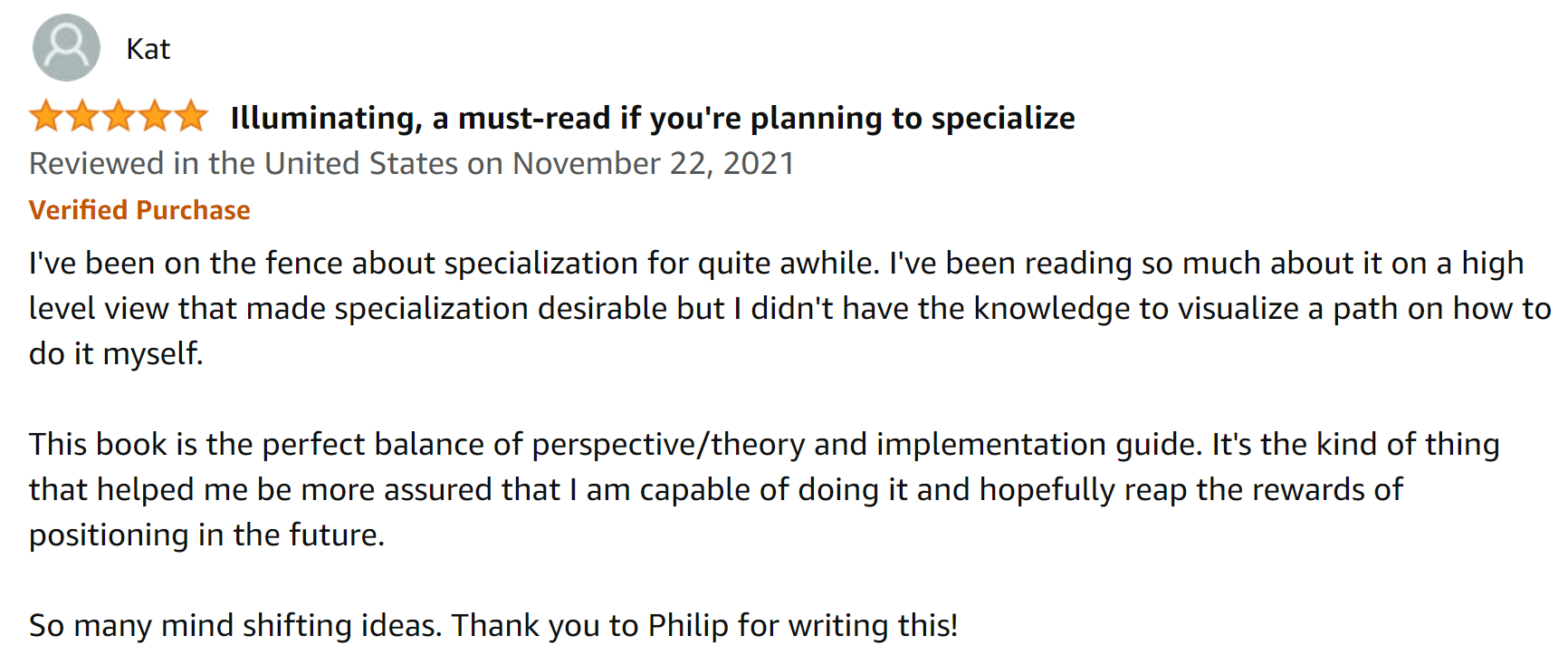Click the paragraph starting 'I've been on the fence'

tap(789, 308)
